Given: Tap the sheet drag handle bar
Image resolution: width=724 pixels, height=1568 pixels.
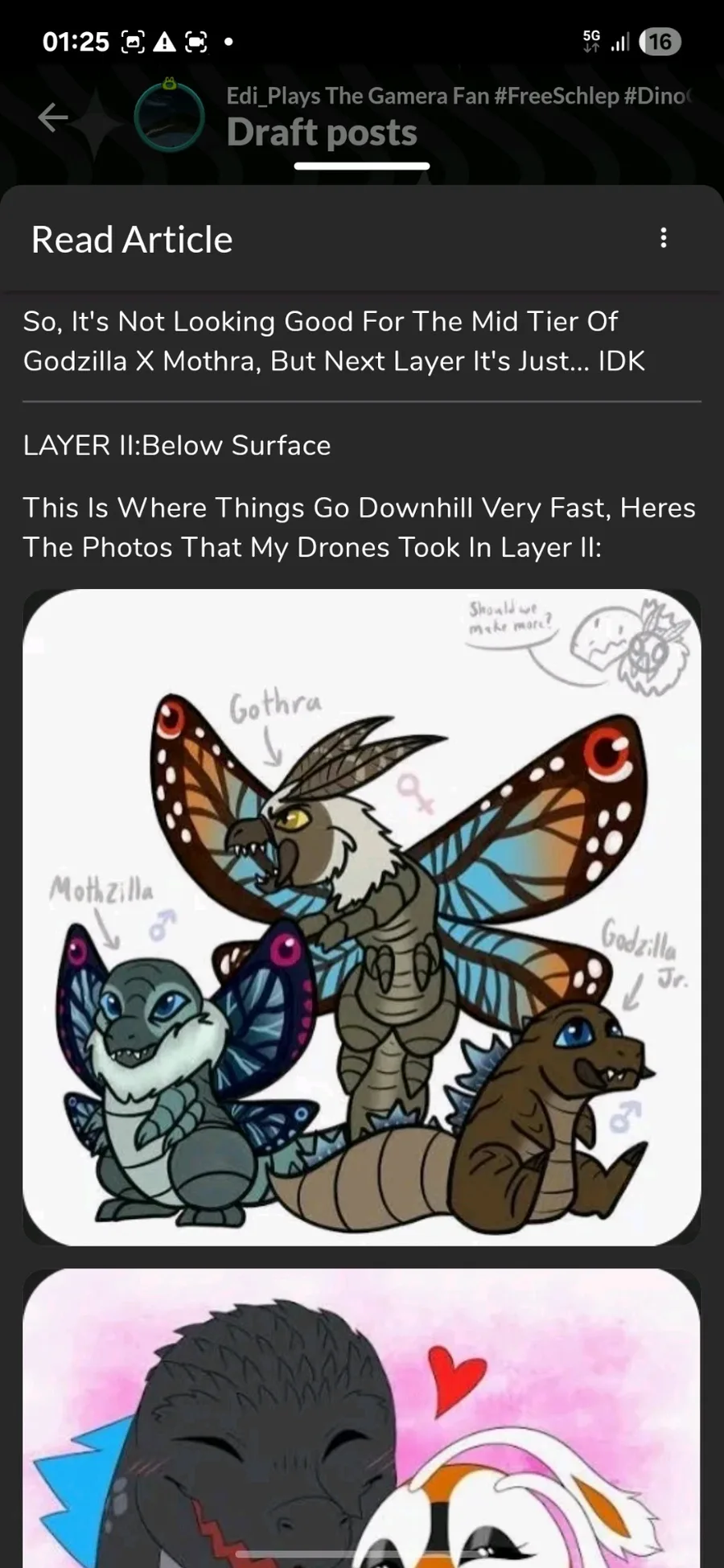Looking at the screenshot, I should click(362, 167).
